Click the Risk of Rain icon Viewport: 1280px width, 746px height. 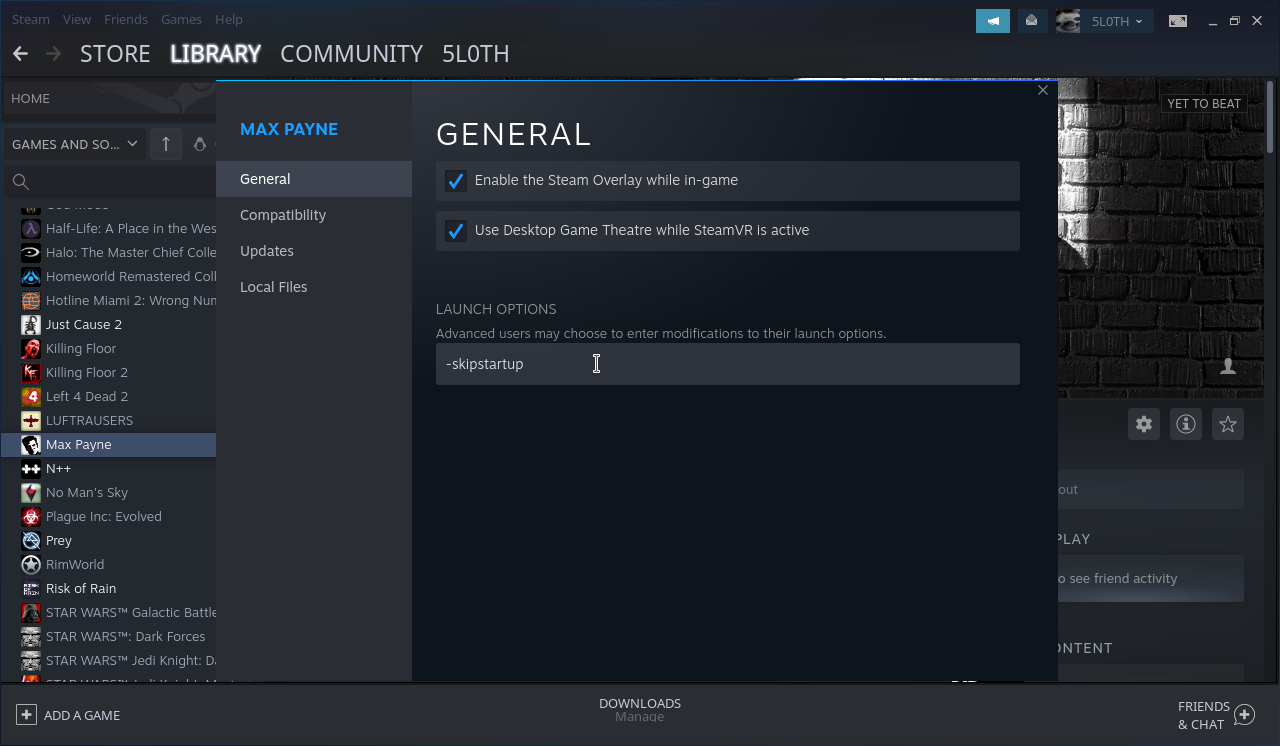point(31,588)
